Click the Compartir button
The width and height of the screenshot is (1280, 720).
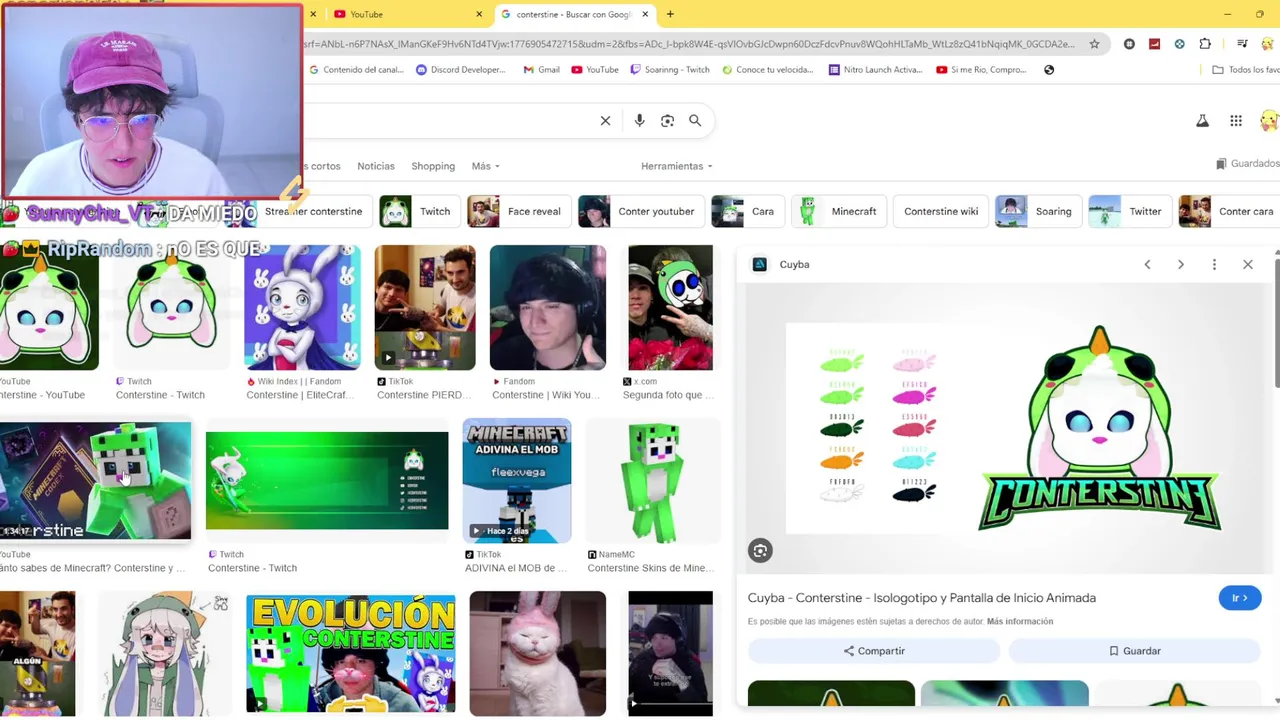[874, 651]
